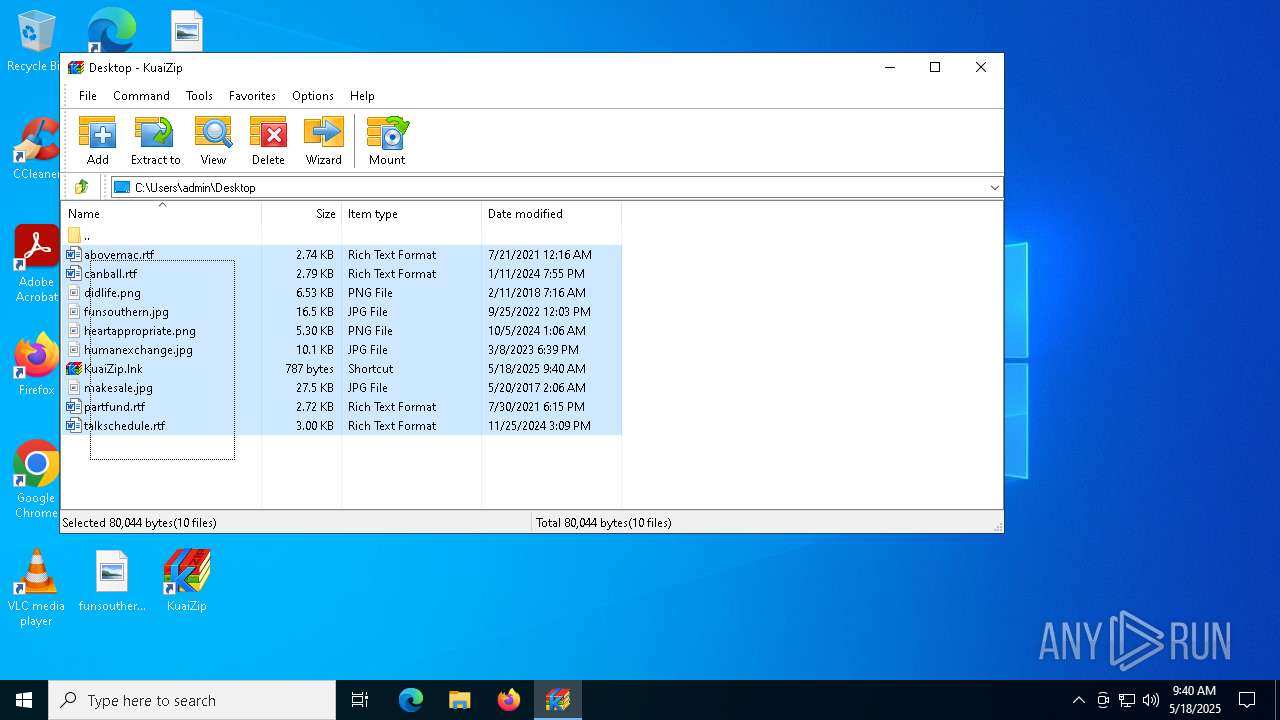Open Google Chrome desktop shortcut

pyautogui.click(x=36, y=480)
